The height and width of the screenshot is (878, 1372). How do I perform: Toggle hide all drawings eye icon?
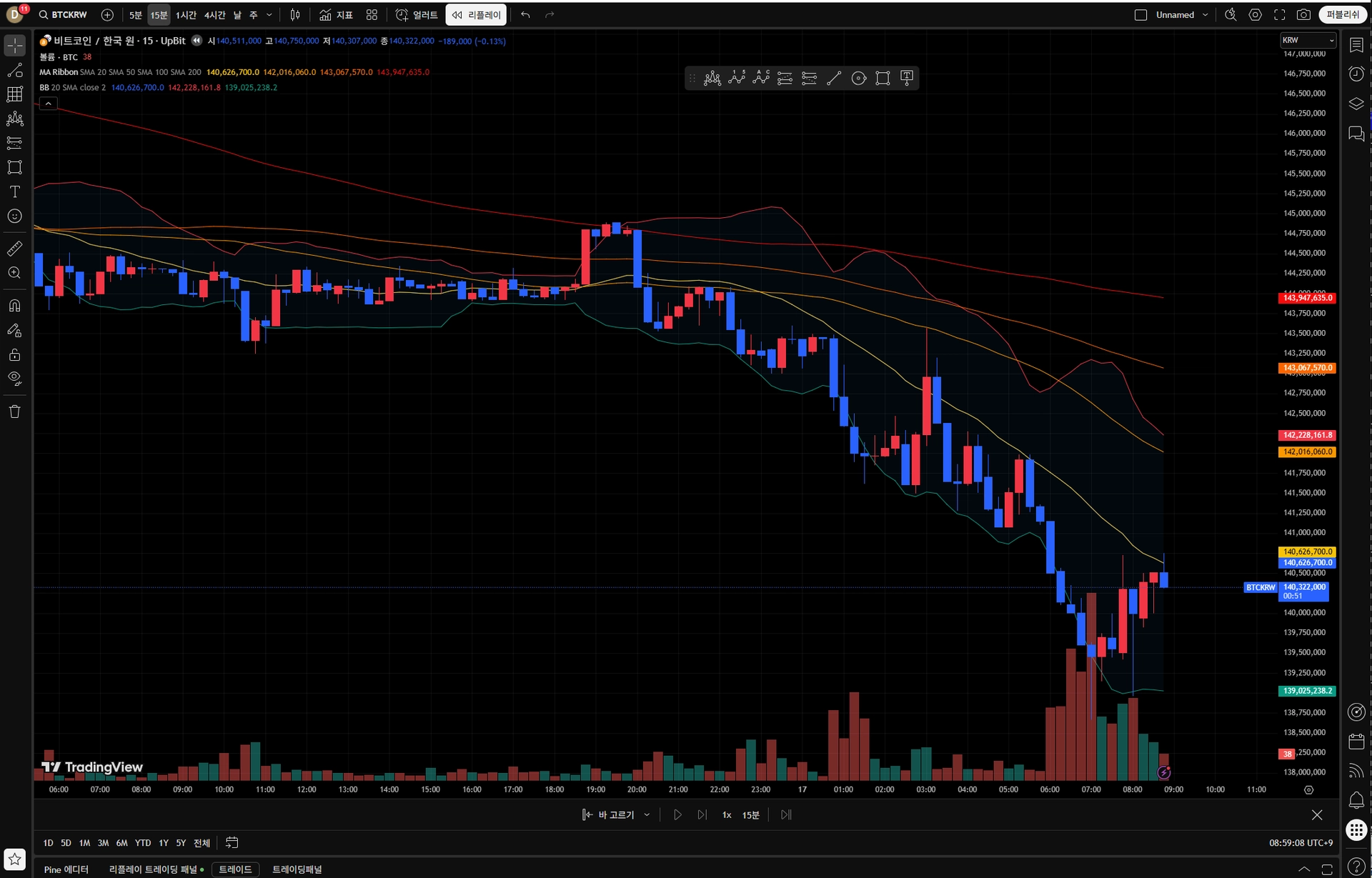click(14, 379)
